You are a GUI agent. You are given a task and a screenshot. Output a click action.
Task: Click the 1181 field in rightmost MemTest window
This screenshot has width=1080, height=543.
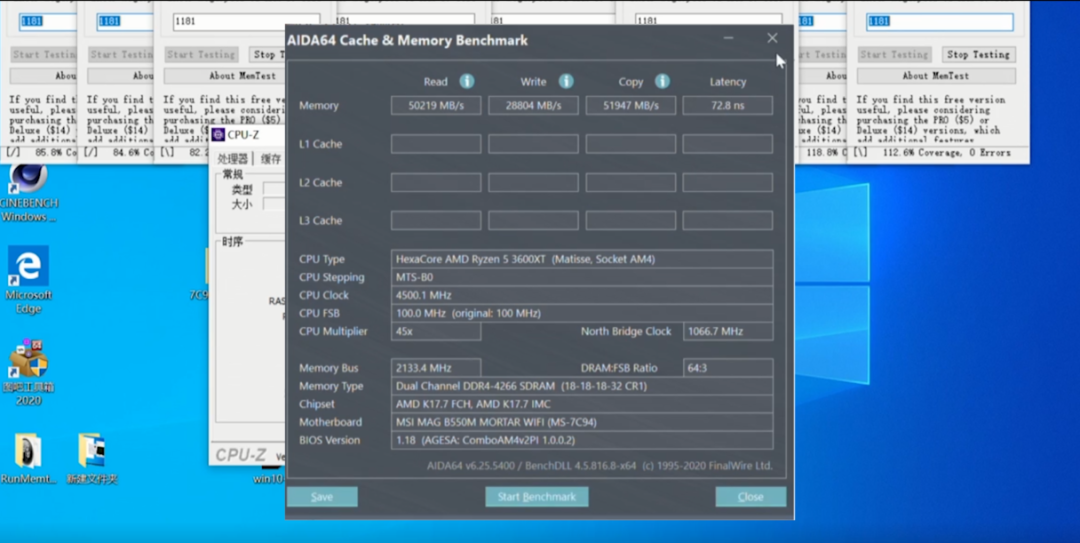(x=939, y=21)
